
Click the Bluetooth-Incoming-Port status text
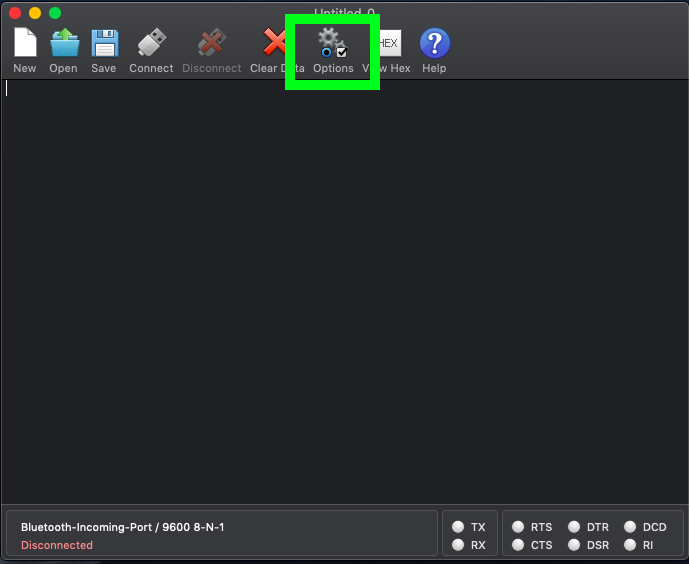point(122,526)
